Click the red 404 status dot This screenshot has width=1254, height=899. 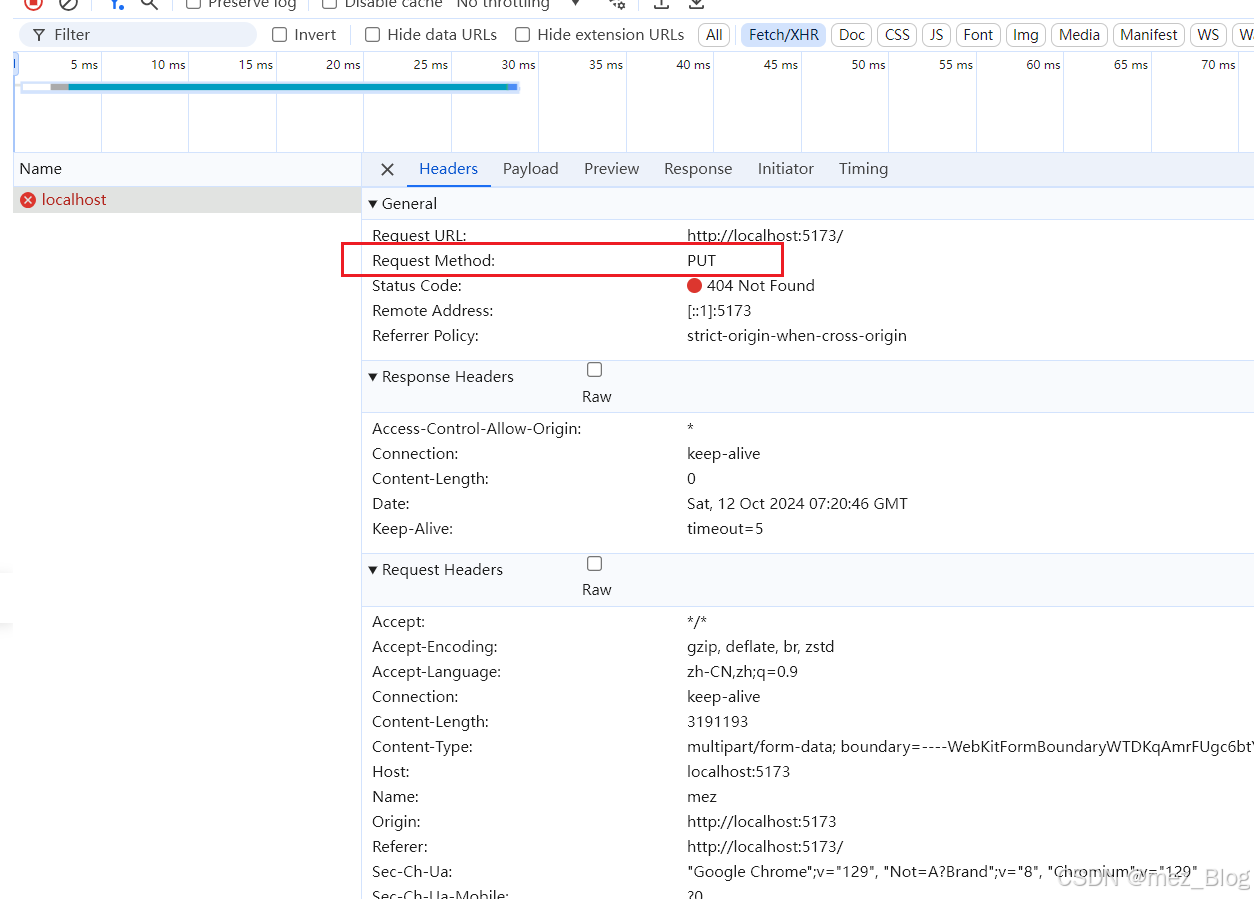tap(695, 286)
